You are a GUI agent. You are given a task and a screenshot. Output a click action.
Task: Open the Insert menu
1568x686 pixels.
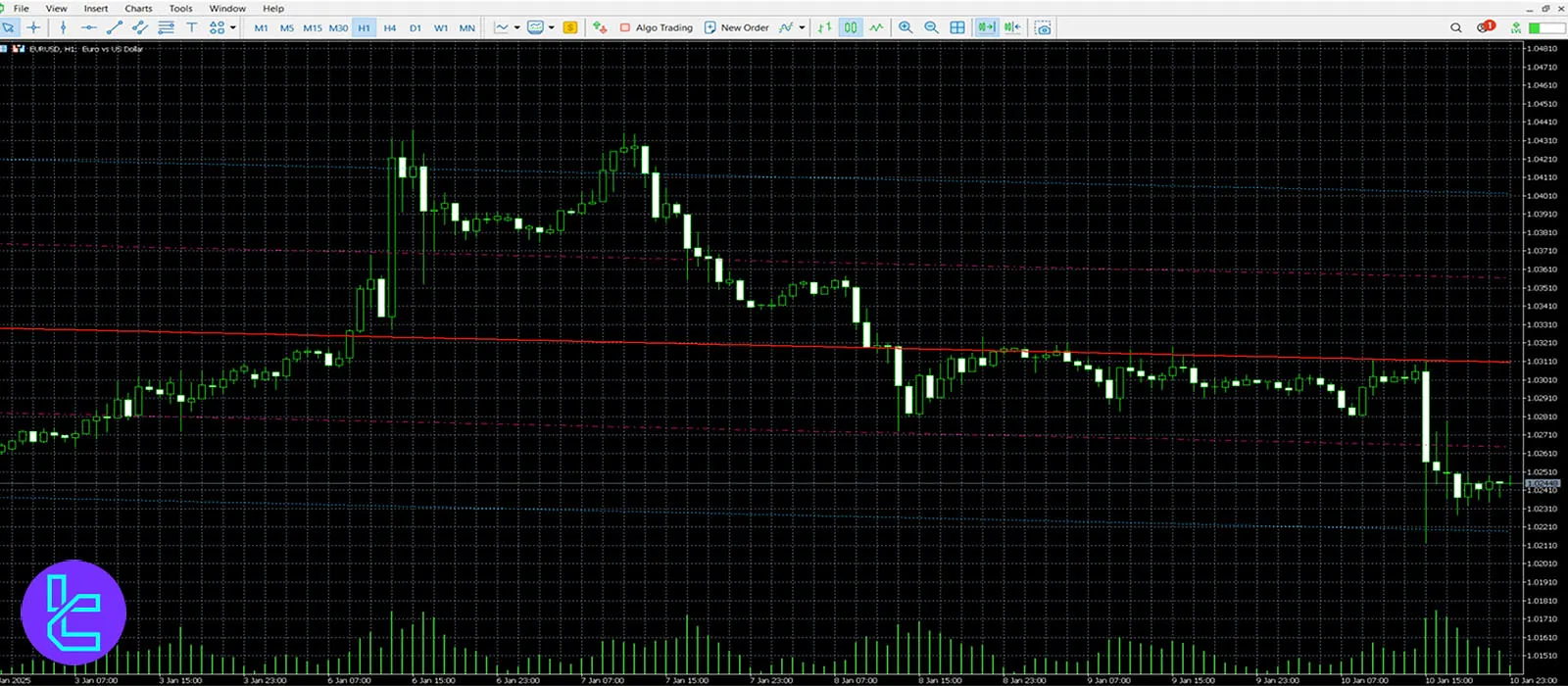[96, 8]
